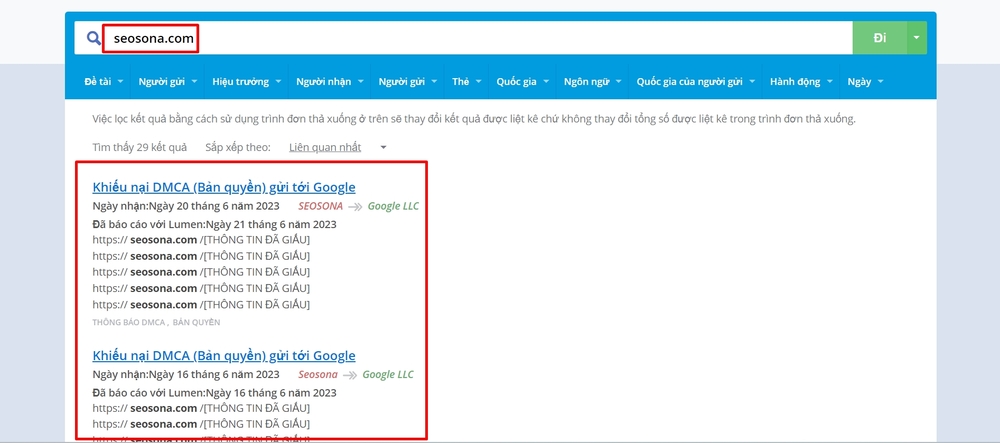Click the Sắp xếp theo label
This screenshot has width=1000, height=443.
238,147
